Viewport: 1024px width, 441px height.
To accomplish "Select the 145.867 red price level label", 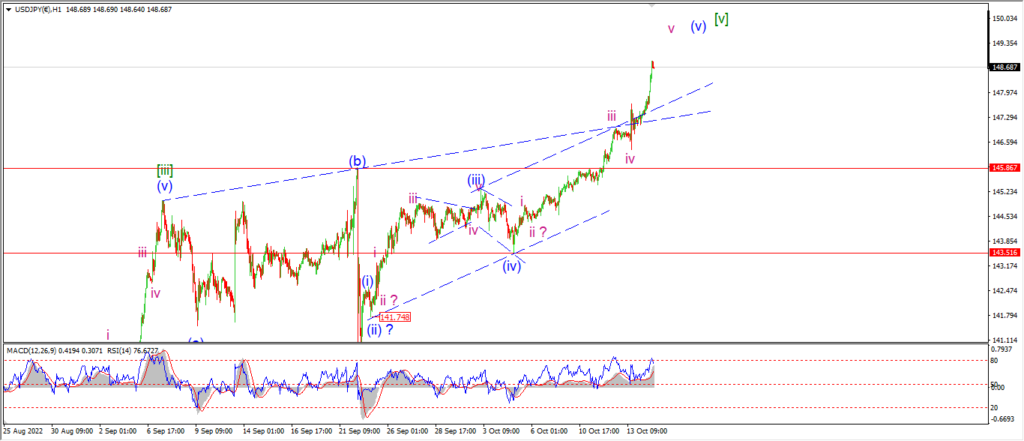I will 1004,168.
